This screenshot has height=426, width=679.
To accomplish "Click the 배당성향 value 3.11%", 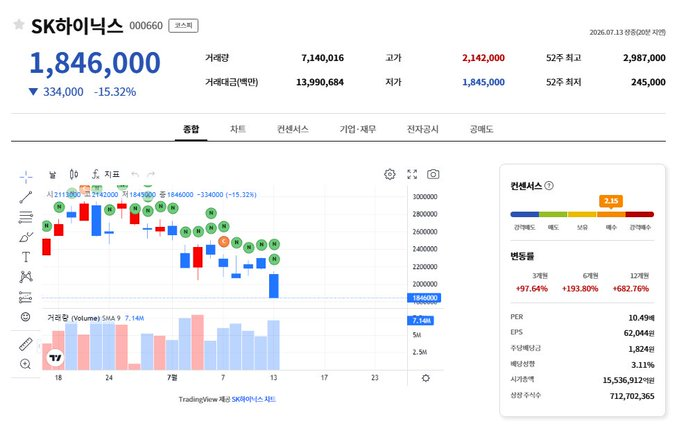I will tap(643, 365).
